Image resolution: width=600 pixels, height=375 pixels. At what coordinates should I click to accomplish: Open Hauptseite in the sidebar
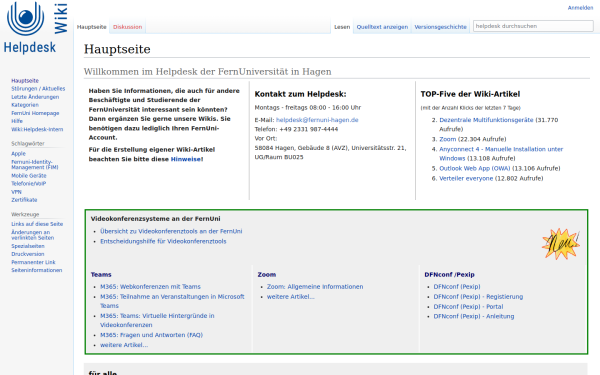pos(25,81)
